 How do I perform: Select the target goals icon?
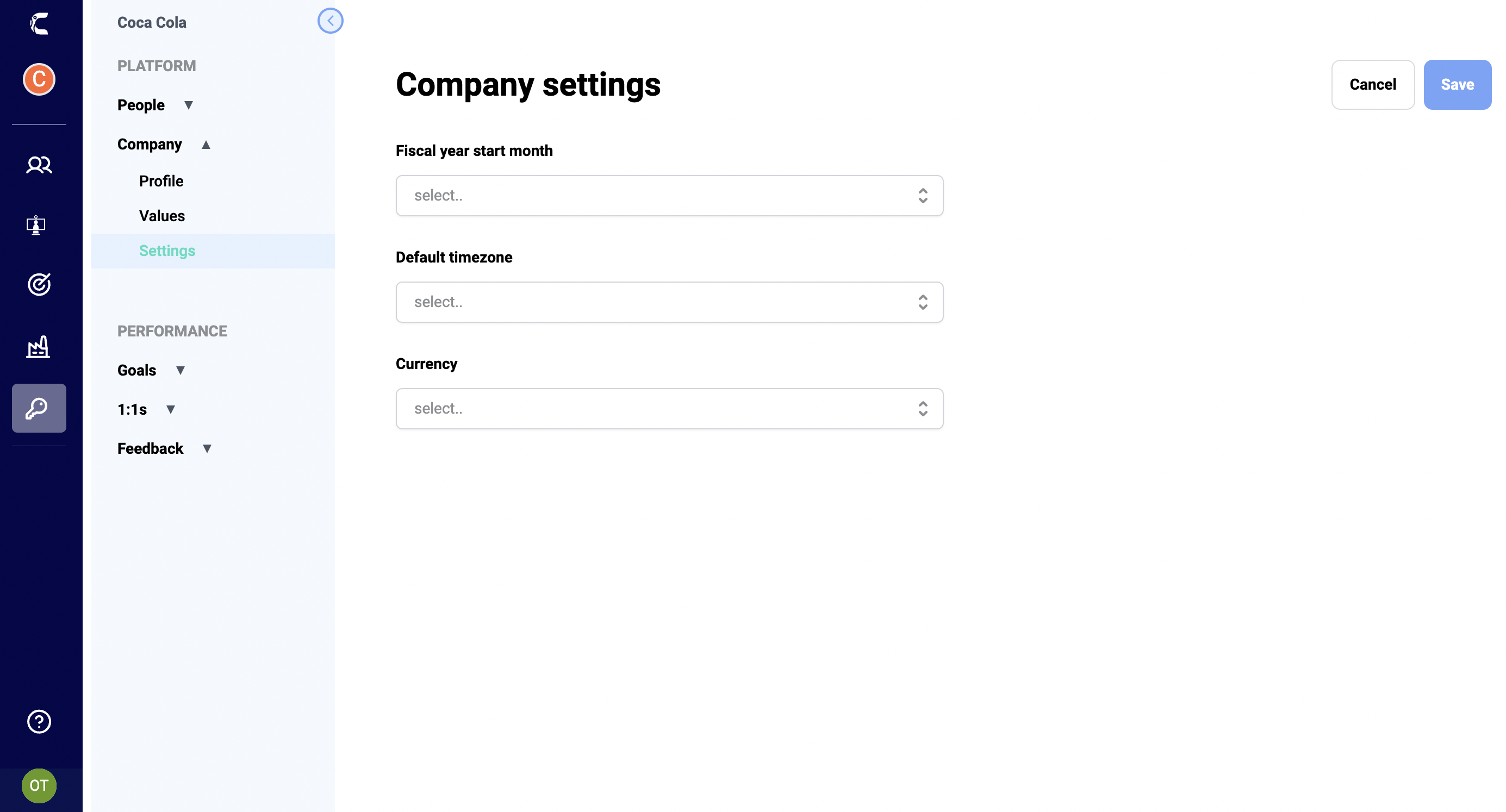click(x=39, y=285)
